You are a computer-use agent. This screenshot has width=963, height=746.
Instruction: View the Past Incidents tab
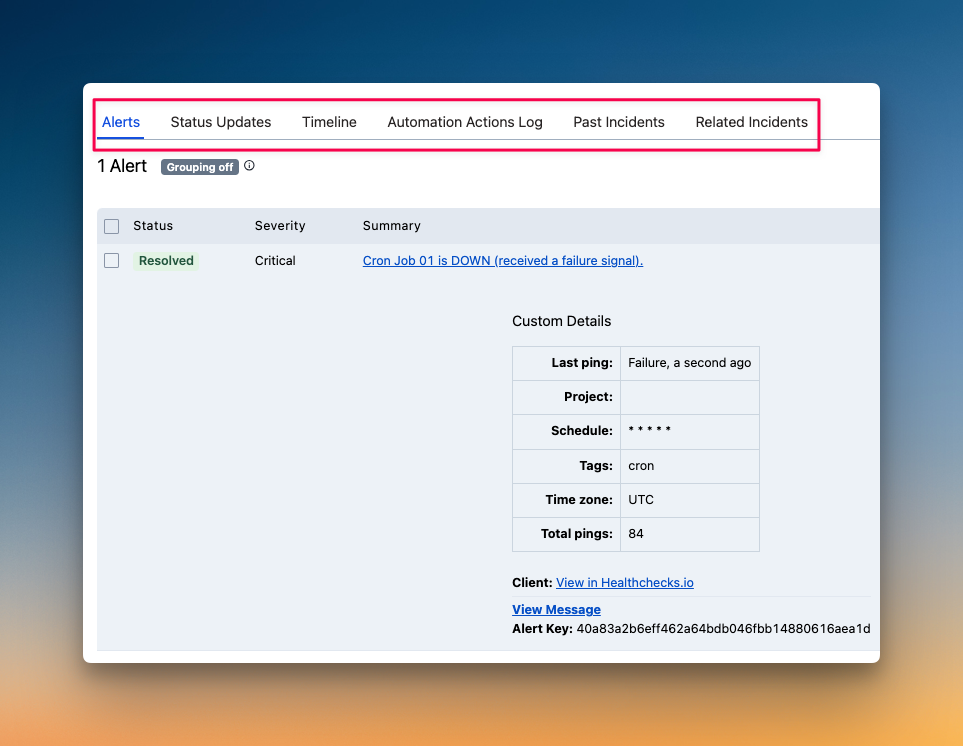click(618, 122)
